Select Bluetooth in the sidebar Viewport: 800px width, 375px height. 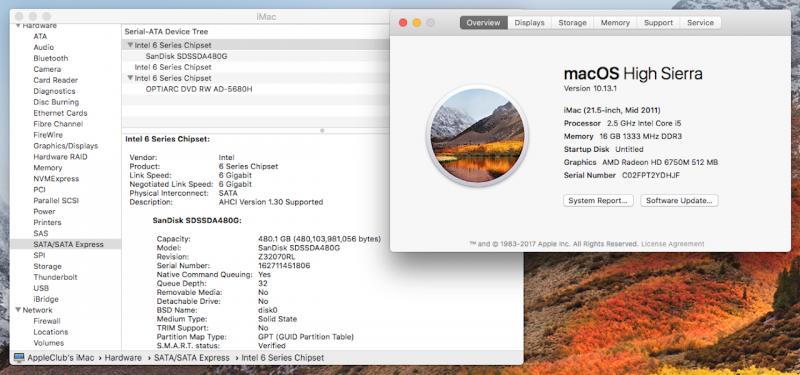point(51,58)
